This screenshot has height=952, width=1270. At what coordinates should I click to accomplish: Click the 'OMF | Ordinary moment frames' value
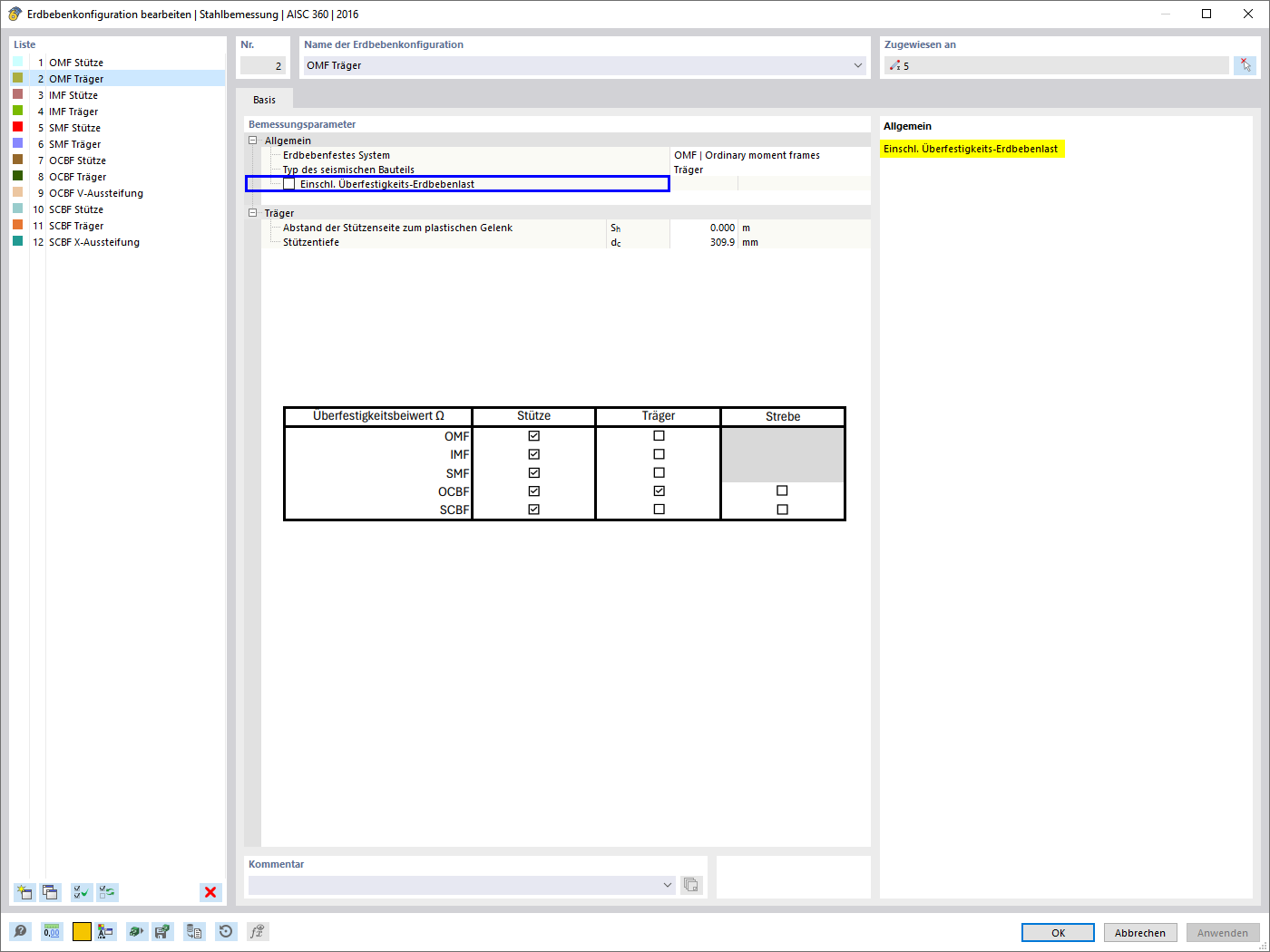[747, 155]
